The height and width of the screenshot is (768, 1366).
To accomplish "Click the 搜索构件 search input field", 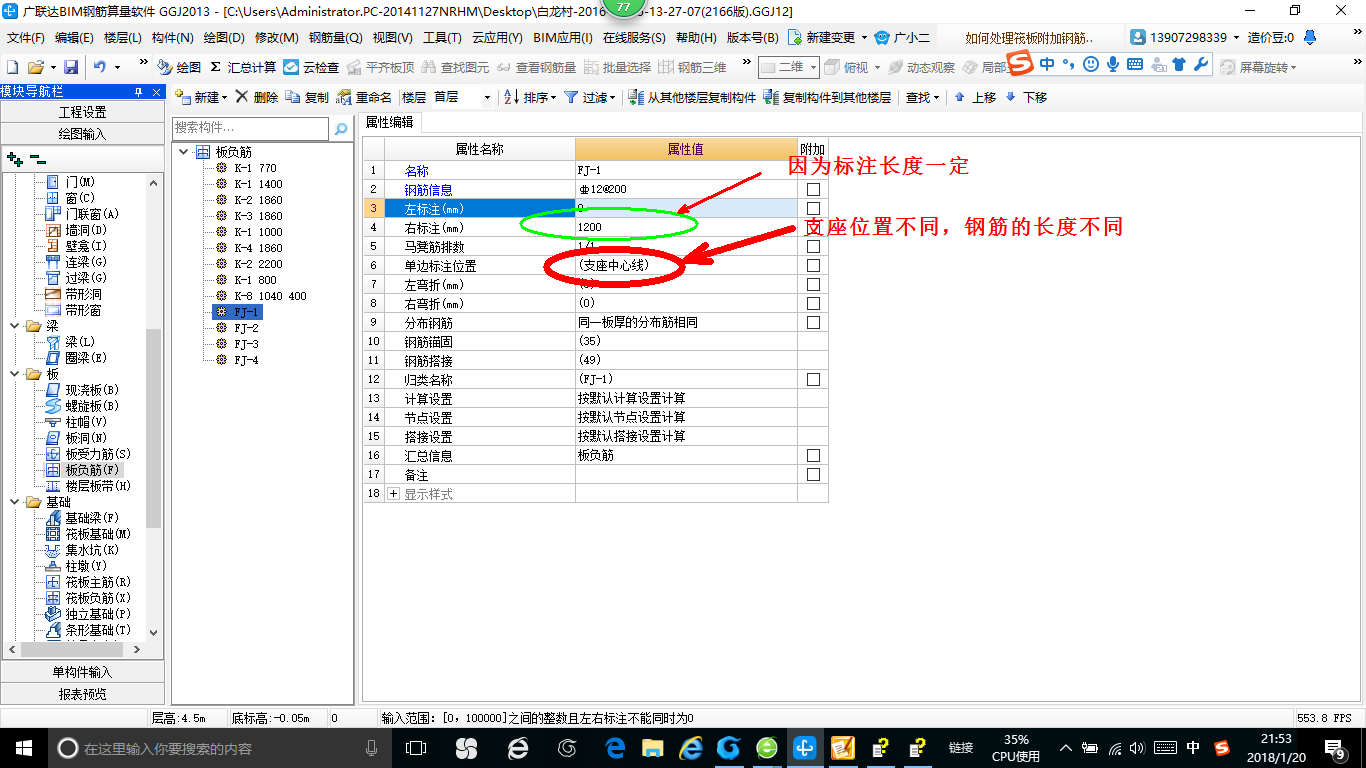I will click(250, 129).
